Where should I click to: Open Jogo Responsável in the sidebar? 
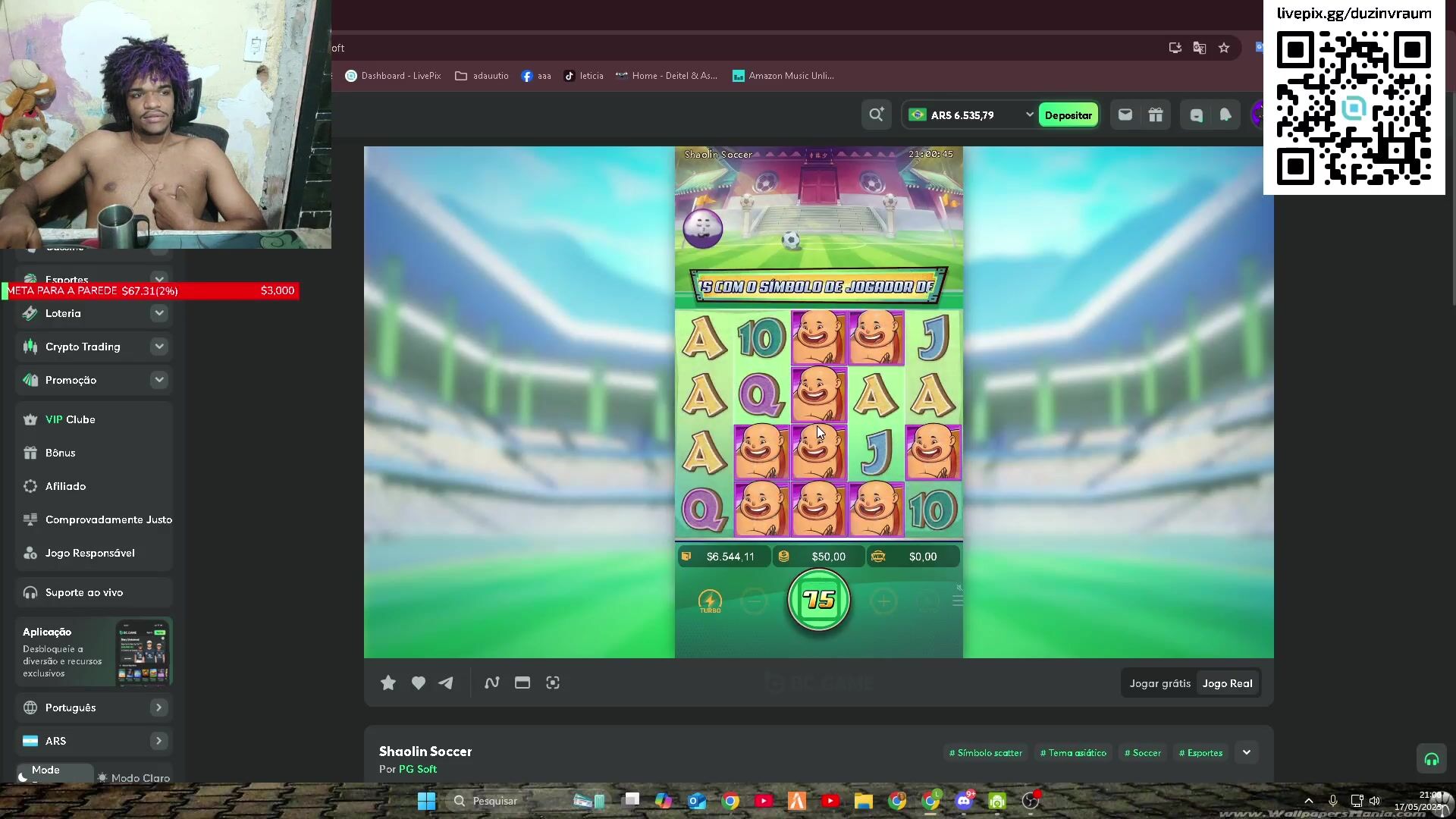(94, 553)
